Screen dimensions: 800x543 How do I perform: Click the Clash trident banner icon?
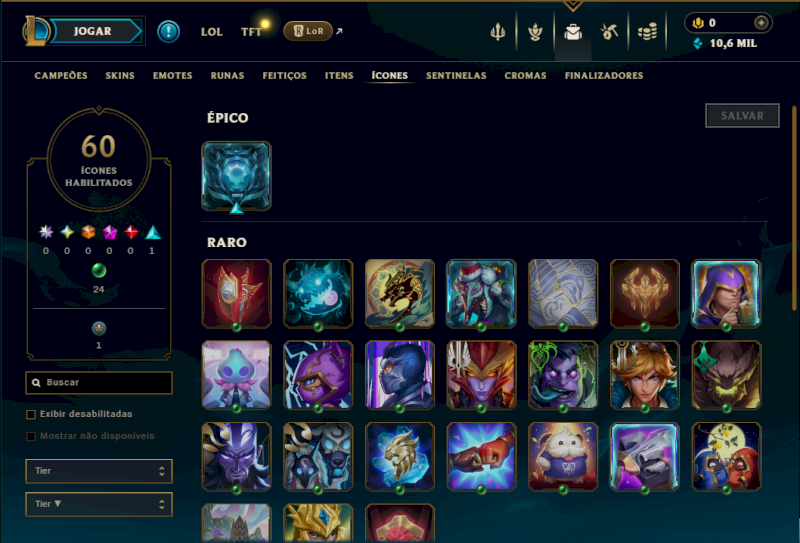pos(497,32)
